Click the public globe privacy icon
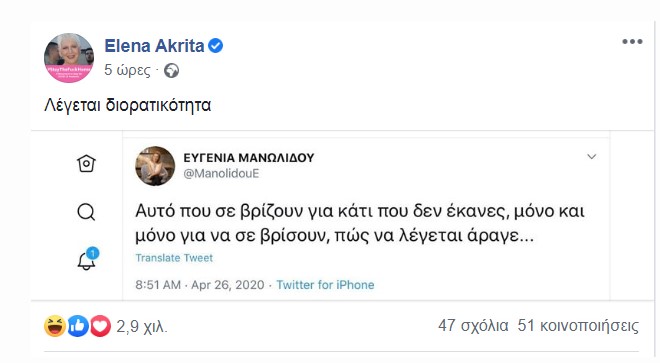The image size is (660, 363). point(171,70)
